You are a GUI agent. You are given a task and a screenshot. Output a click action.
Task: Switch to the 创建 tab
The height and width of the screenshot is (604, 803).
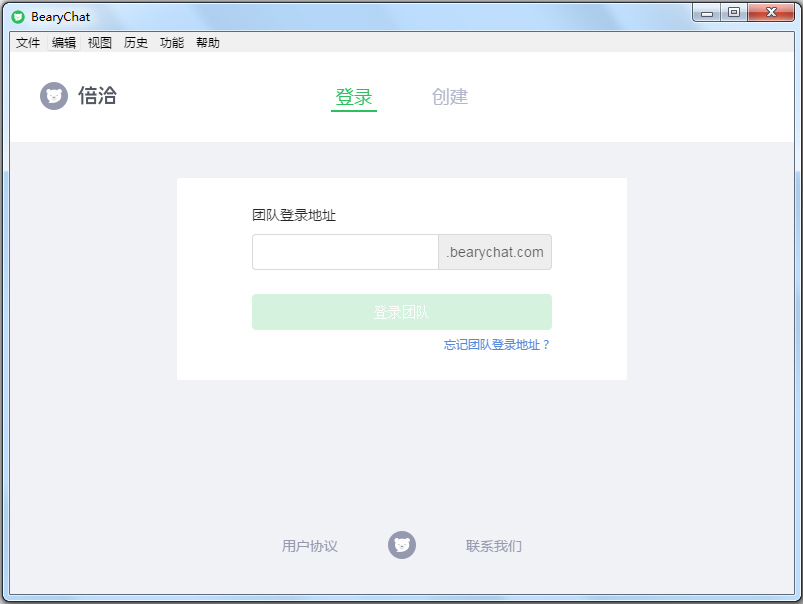[x=450, y=97]
